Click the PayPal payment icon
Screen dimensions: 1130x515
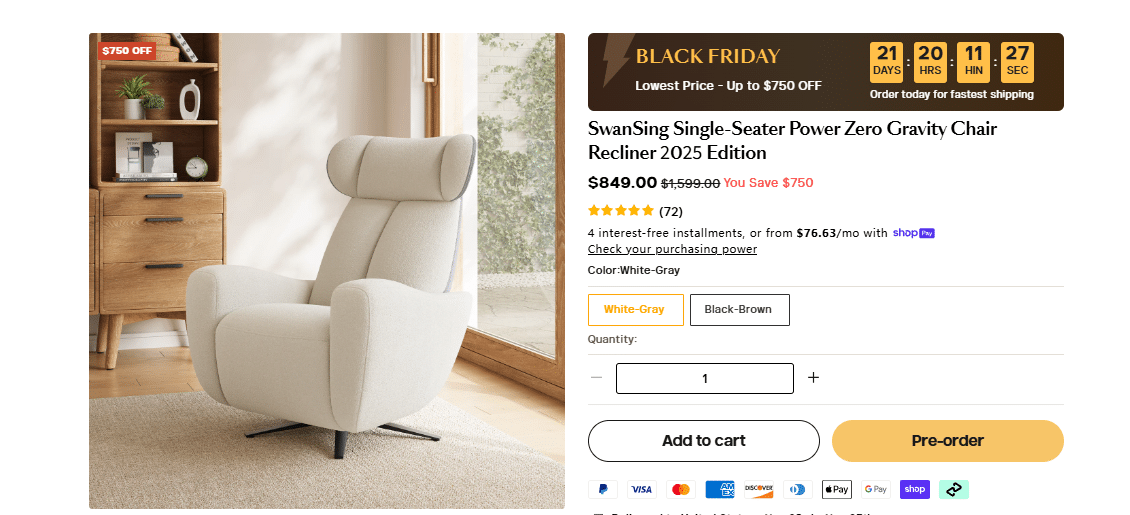[603, 489]
